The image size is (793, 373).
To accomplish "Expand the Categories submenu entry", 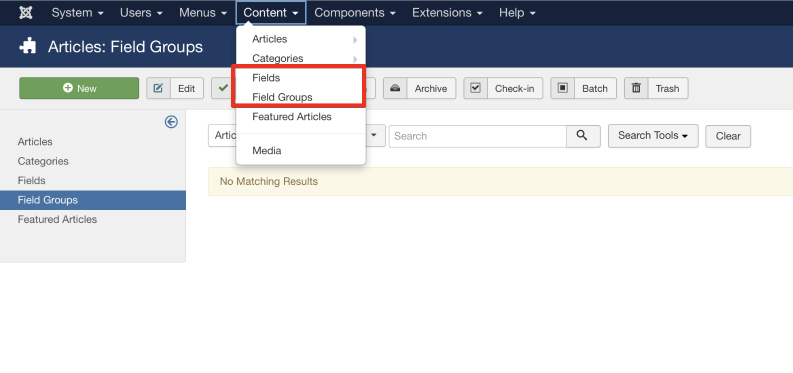I will pyautogui.click(x=301, y=58).
